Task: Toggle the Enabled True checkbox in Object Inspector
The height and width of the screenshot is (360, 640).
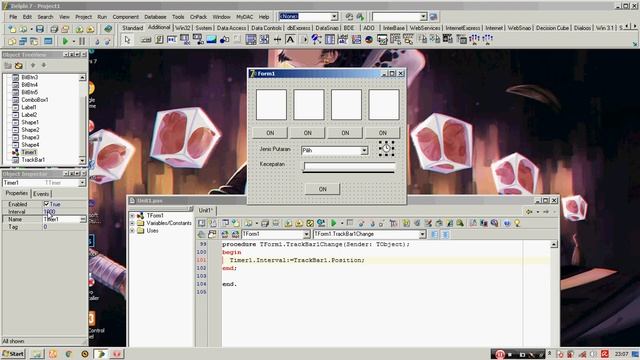Action: pos(46,204)
